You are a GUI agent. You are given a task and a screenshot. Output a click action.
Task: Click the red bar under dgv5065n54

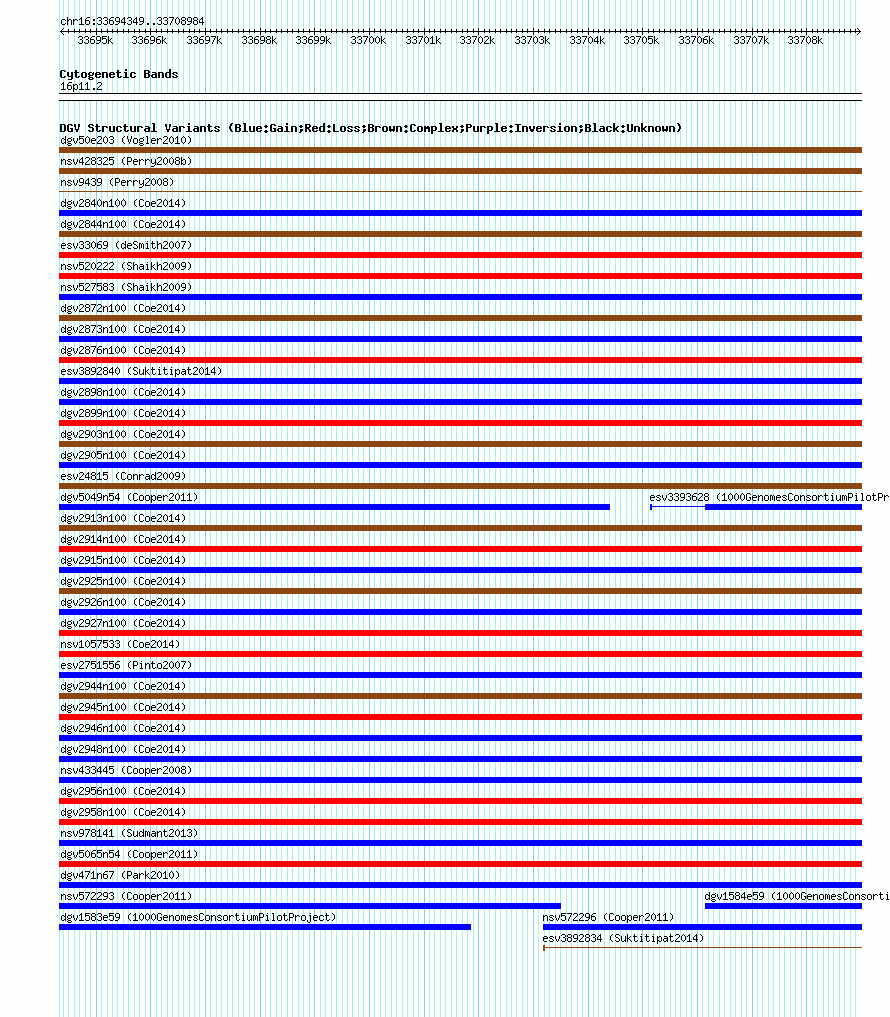click(461, 864)
